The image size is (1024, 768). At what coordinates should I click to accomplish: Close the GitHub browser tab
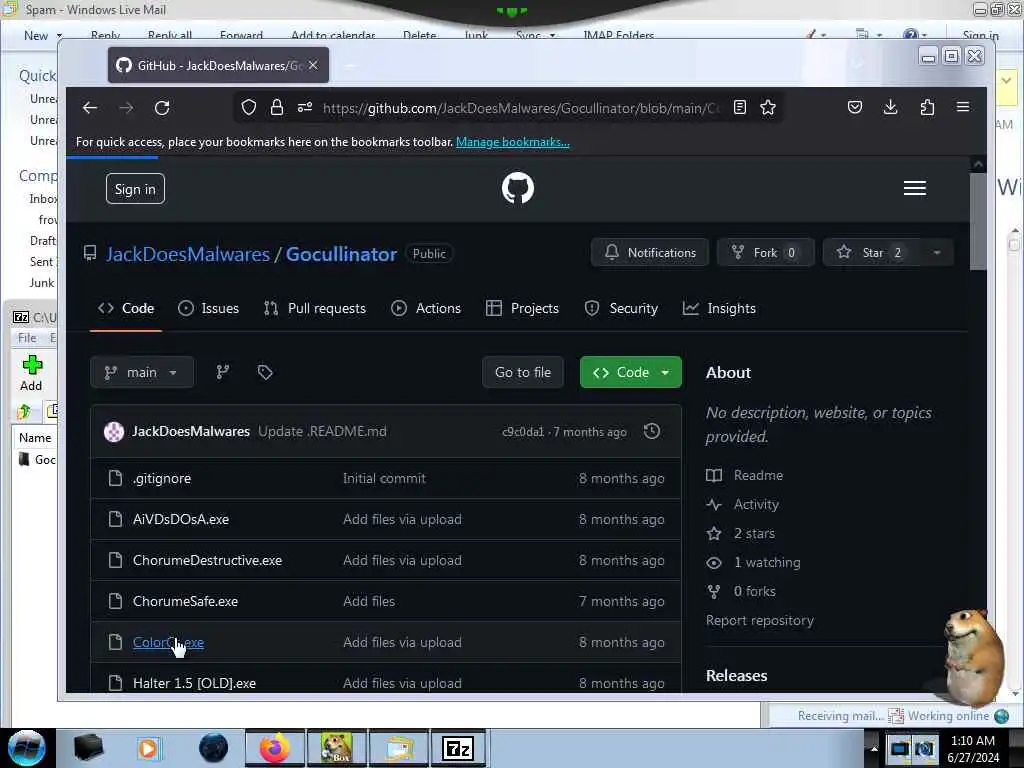click(313, 65)
